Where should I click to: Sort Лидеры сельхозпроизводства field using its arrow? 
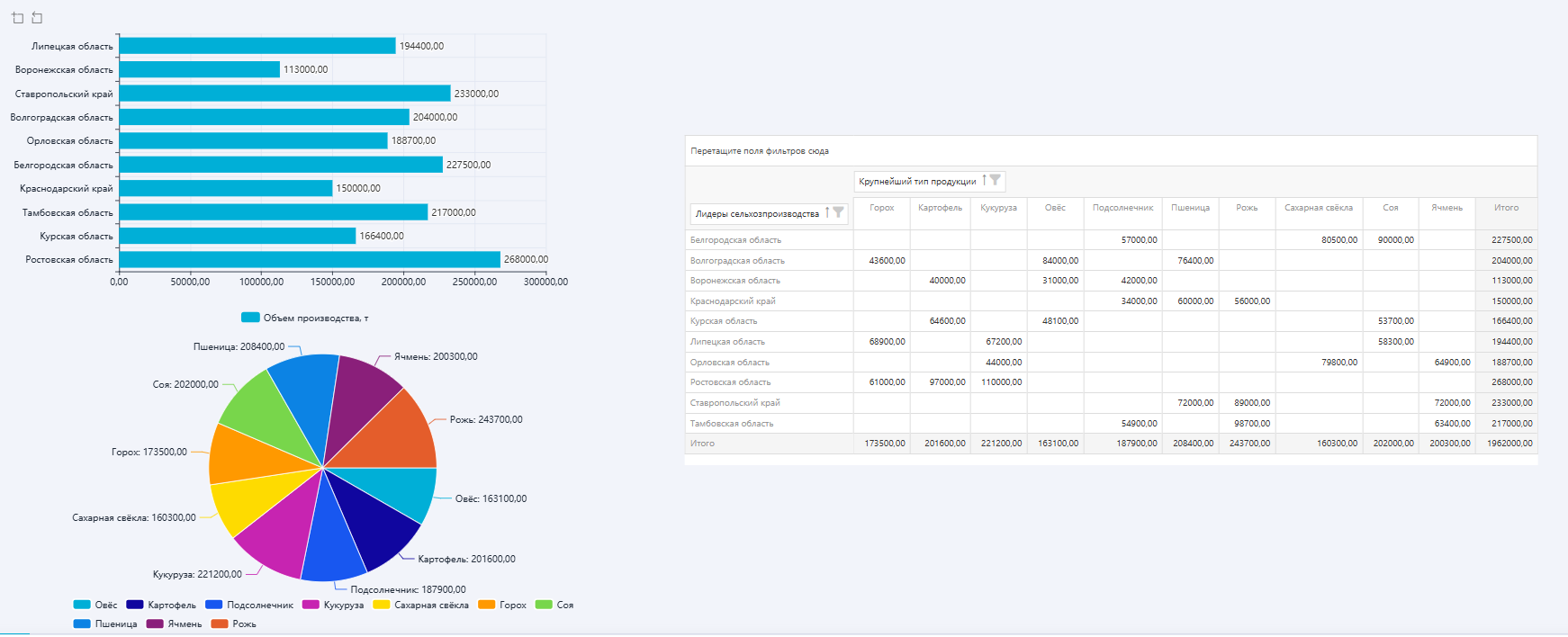(827, 213)
